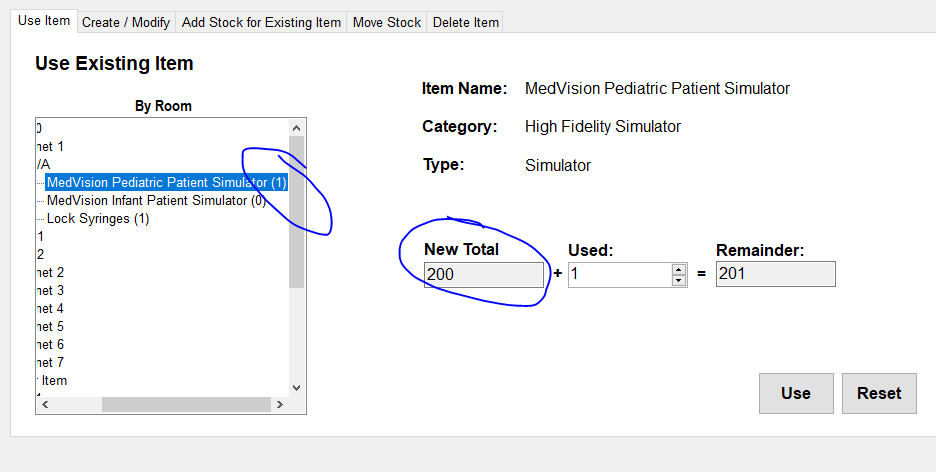Go to the Move Stock tab

click(x=387, y=23)
